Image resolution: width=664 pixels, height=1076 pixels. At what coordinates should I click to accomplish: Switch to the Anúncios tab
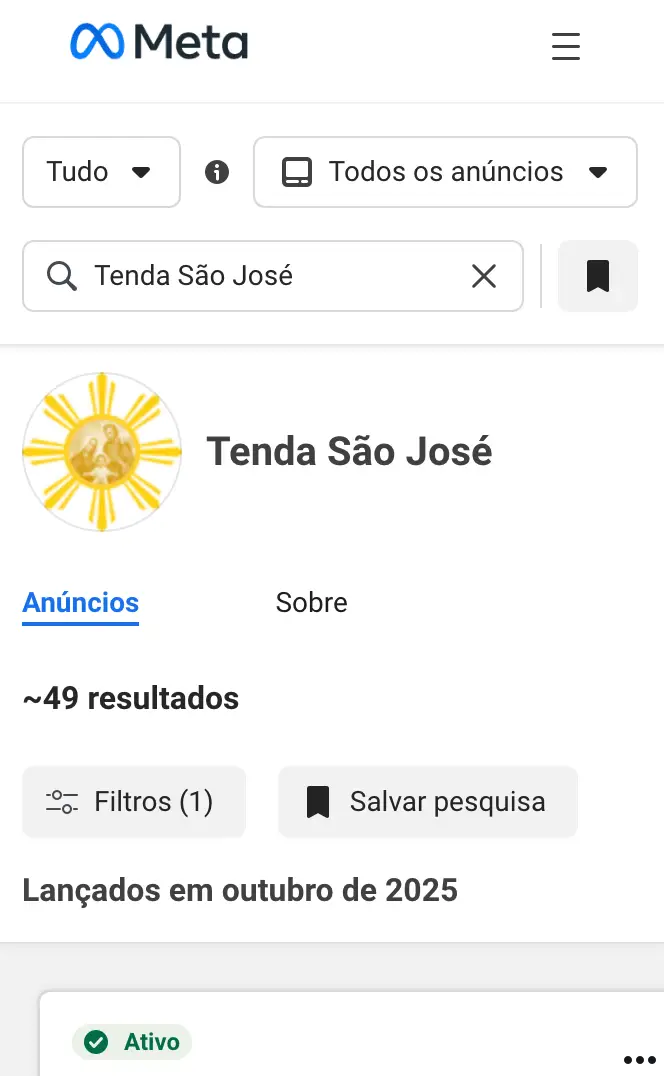81,602
